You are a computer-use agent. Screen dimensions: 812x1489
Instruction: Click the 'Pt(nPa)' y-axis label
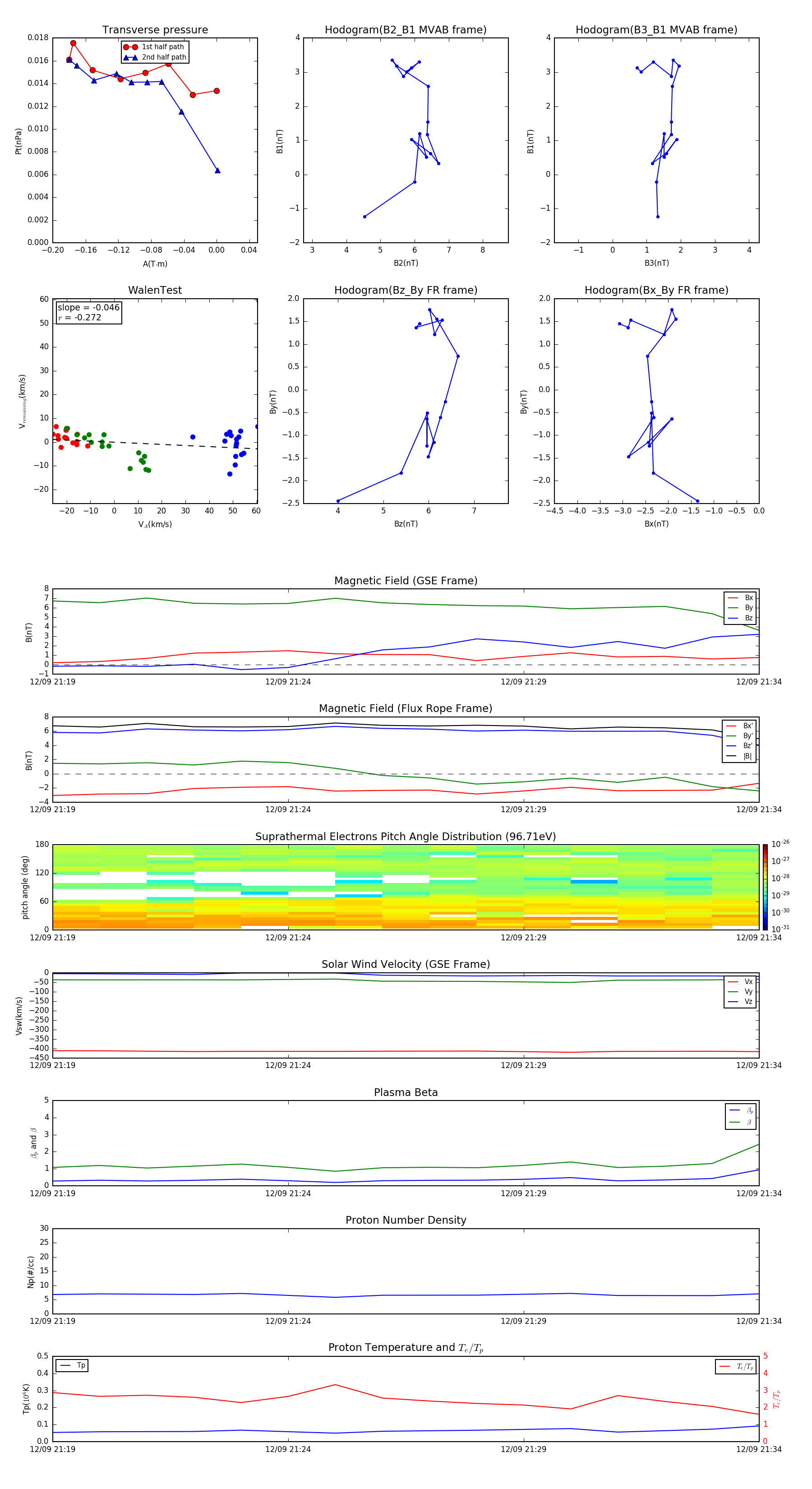(x=18, y=141)
